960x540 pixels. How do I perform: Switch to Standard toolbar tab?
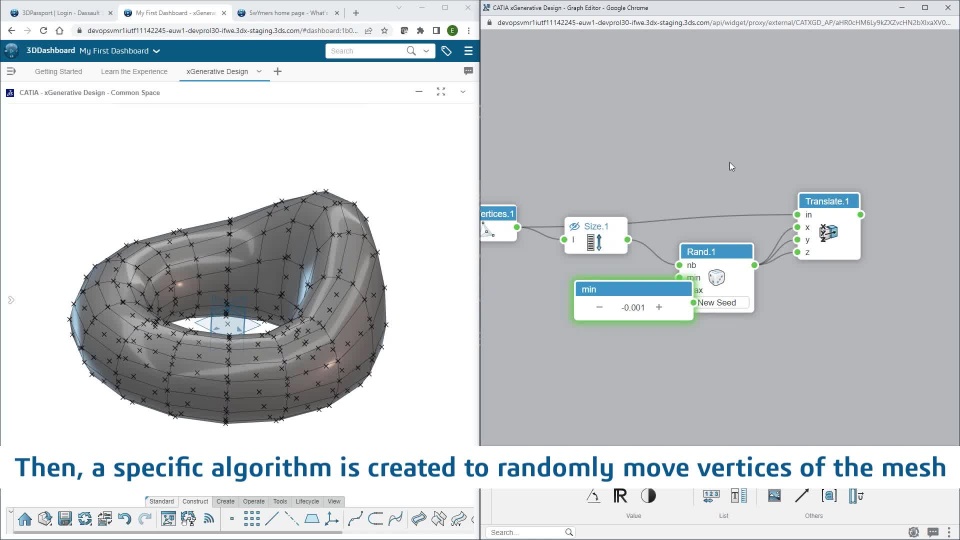[162, 501]
